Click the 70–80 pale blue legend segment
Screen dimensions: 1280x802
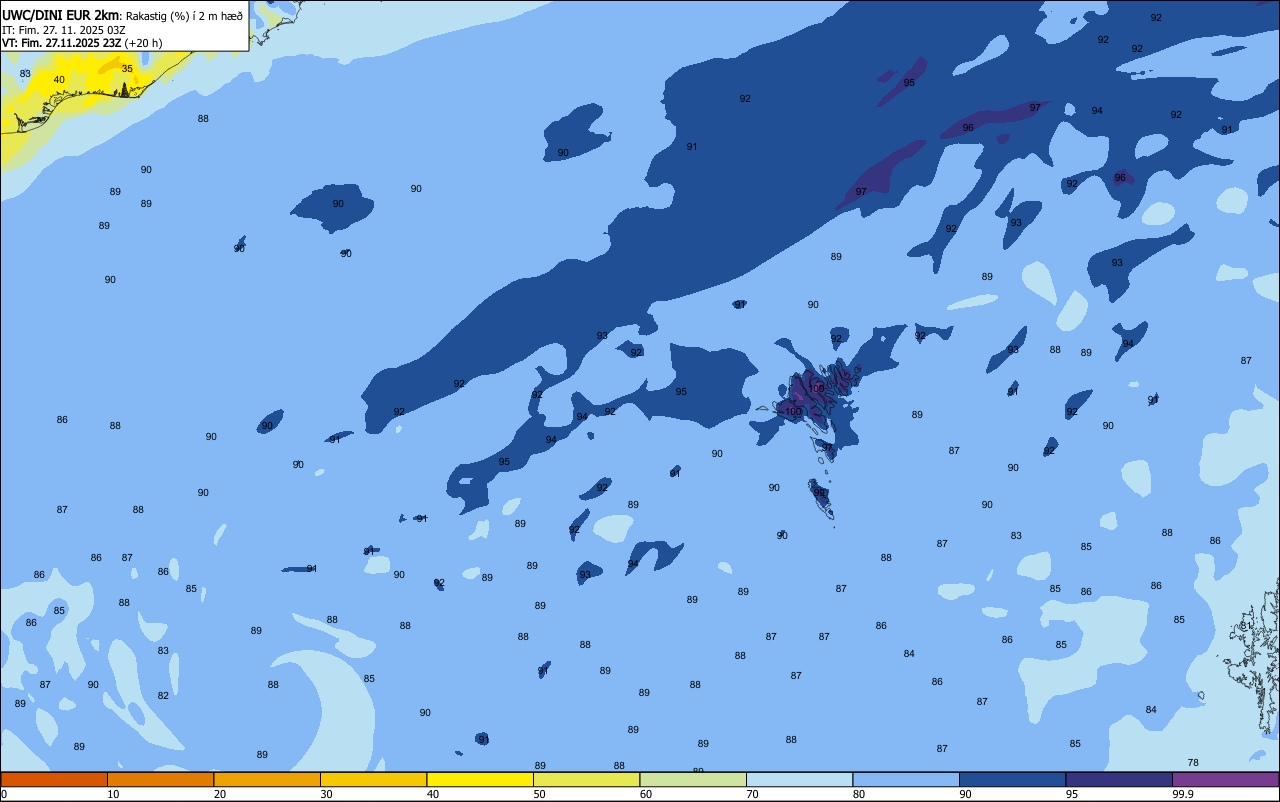pos(799,779)
